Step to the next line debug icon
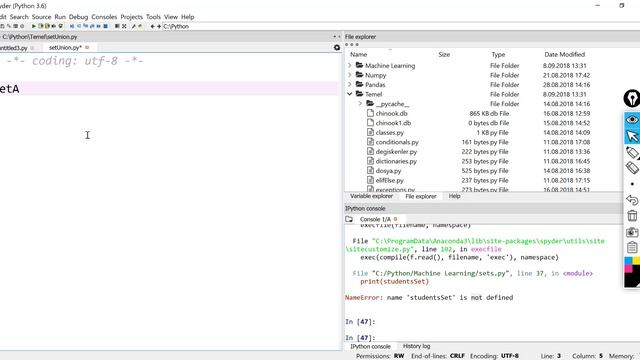 pyautogui.click(x=79, y=26)
